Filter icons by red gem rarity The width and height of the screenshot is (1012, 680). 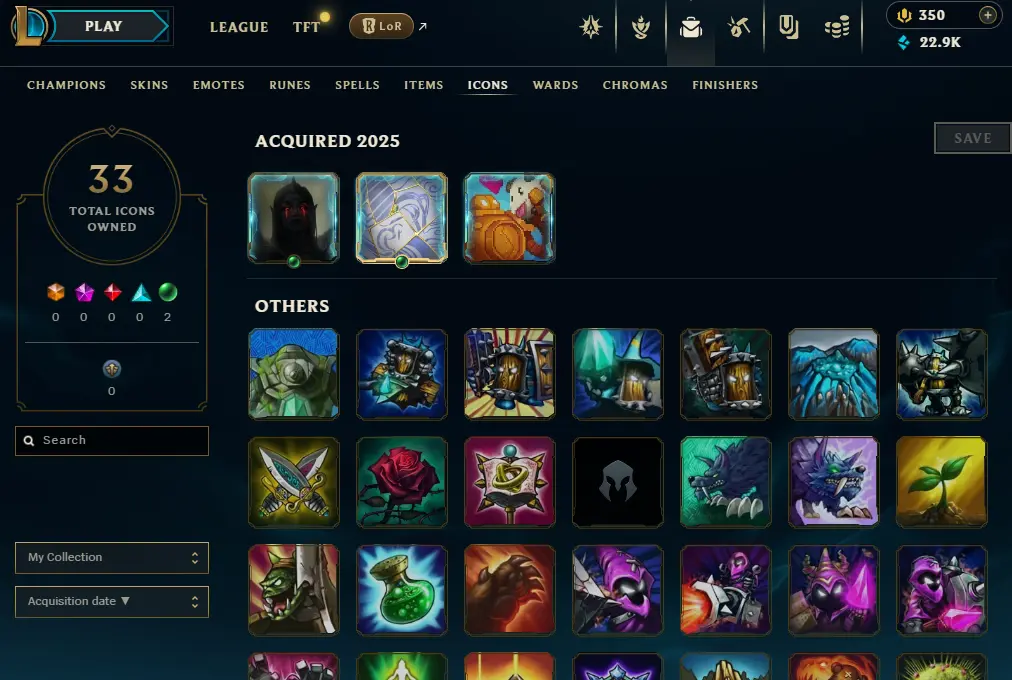(112, 292)
